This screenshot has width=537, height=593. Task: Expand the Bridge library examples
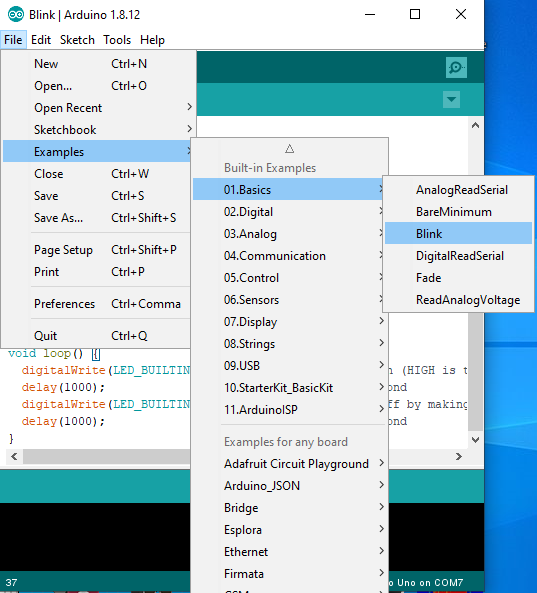289,507
